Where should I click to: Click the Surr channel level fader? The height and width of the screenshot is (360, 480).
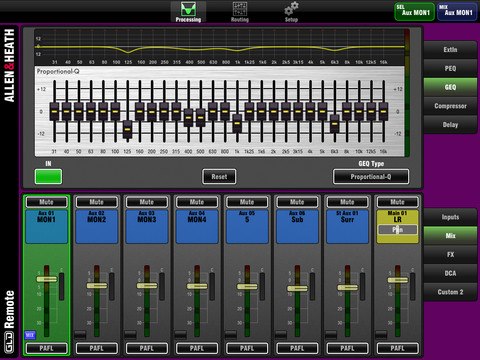(x=347, y=287)
